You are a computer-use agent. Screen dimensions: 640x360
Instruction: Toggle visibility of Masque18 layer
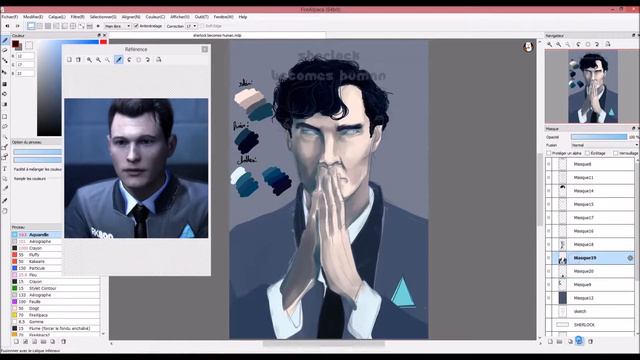tap(549, 244)
